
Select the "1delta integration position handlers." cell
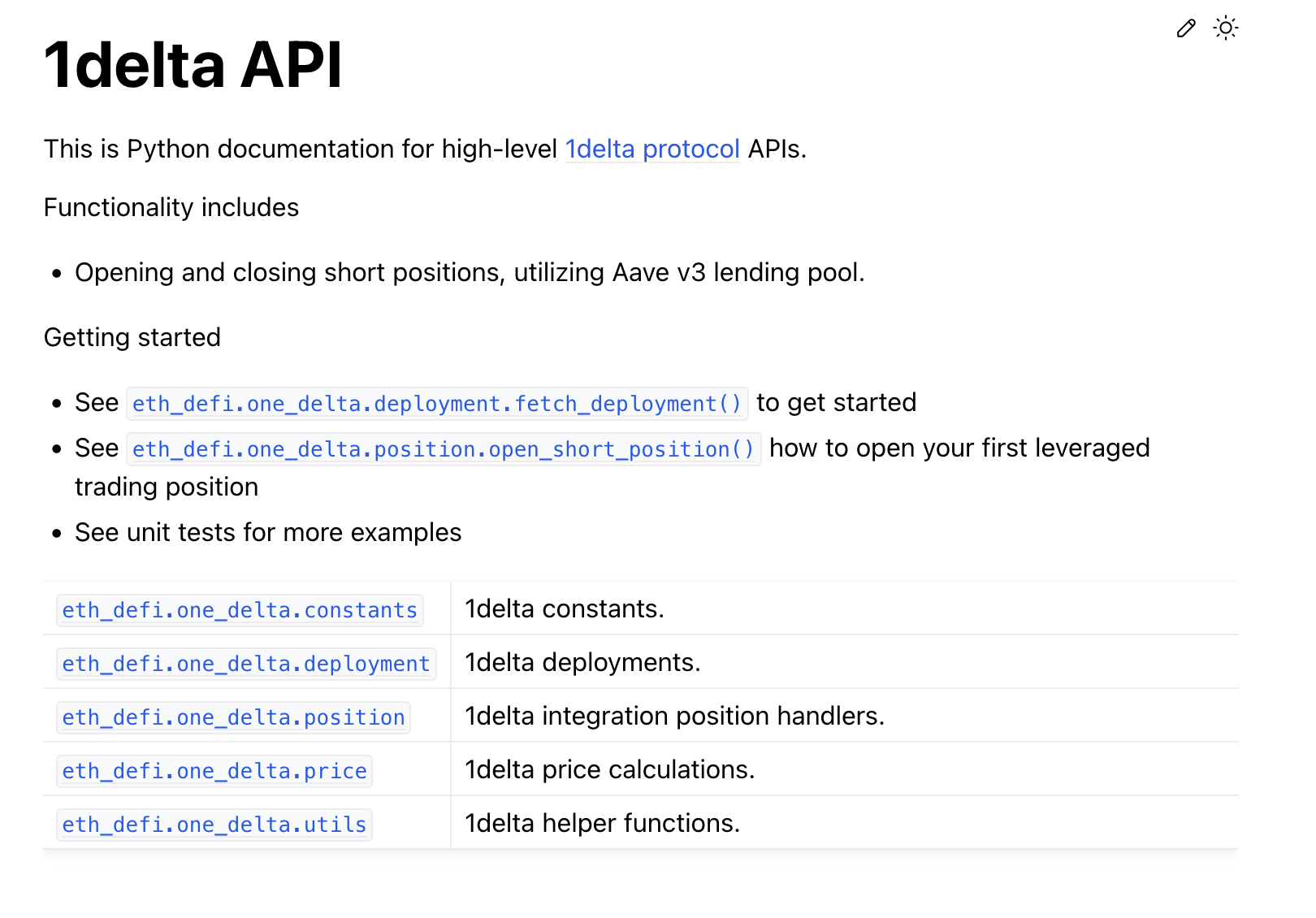pos(674,717)
